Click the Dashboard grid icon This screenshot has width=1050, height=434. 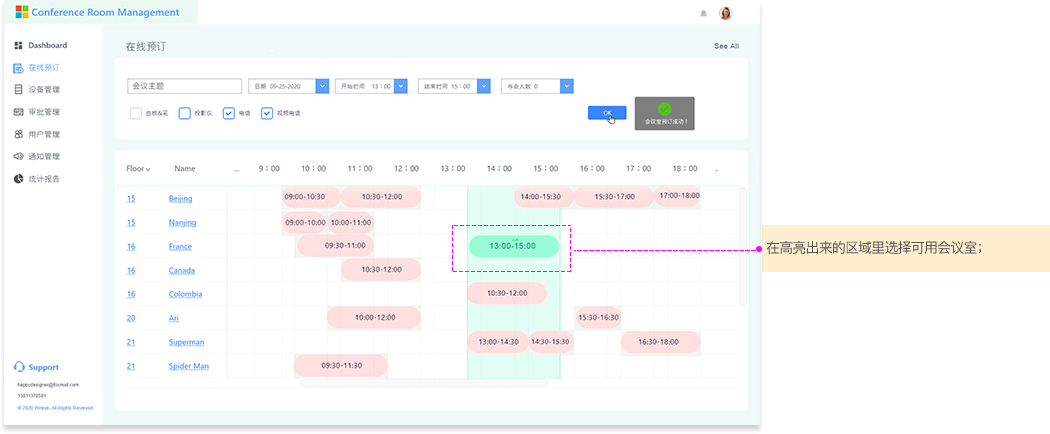click(18, 46)
